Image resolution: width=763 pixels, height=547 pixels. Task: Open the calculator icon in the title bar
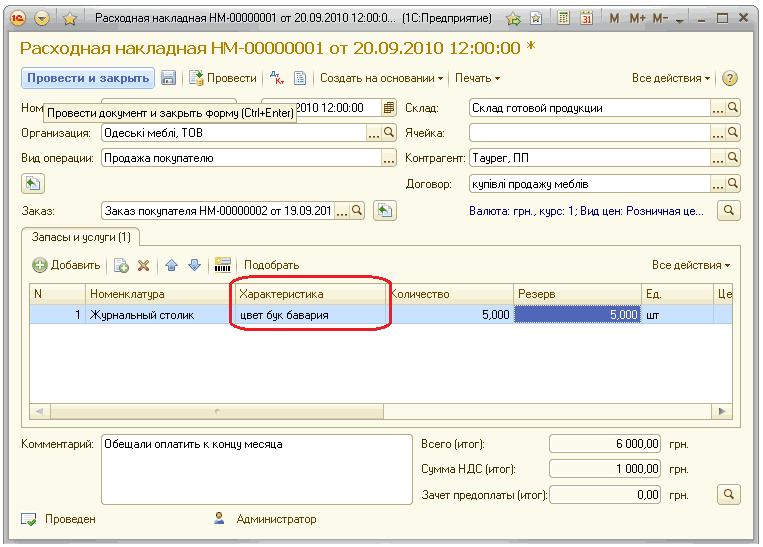pos(565,18)
